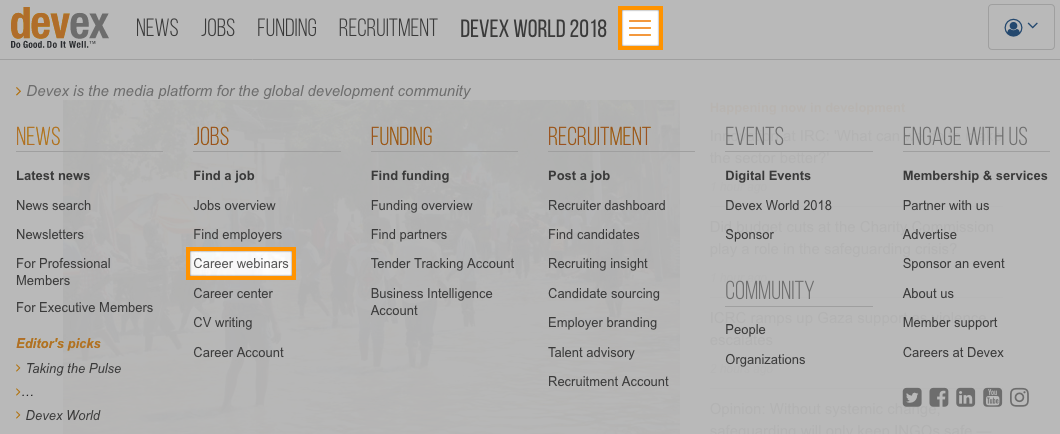The height and width of the screenshot is (434, 1060).
Task: Open the Instagram social icon
Action: coord(1019,397)
